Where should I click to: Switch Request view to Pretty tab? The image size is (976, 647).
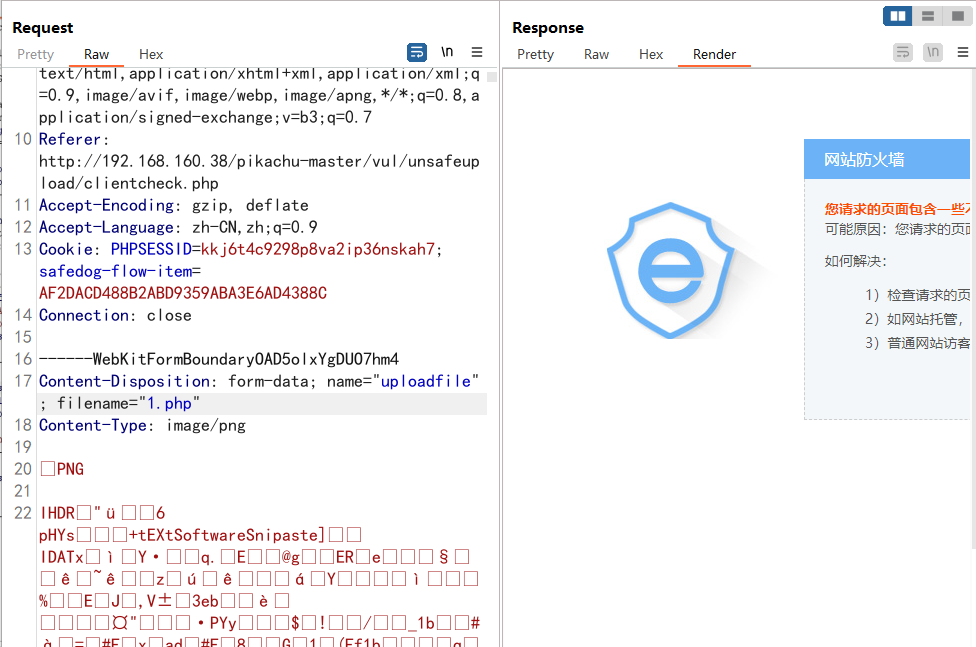[35, 54]
